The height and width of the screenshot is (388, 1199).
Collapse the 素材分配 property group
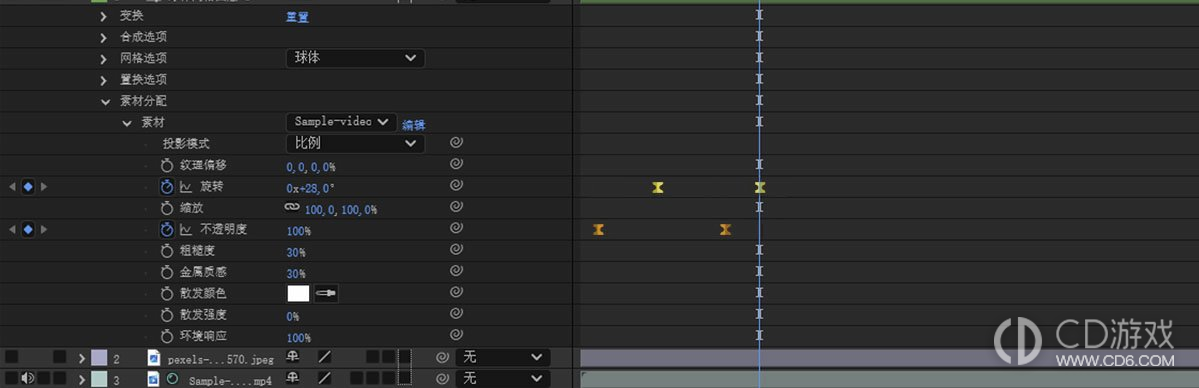pos(105,102)
